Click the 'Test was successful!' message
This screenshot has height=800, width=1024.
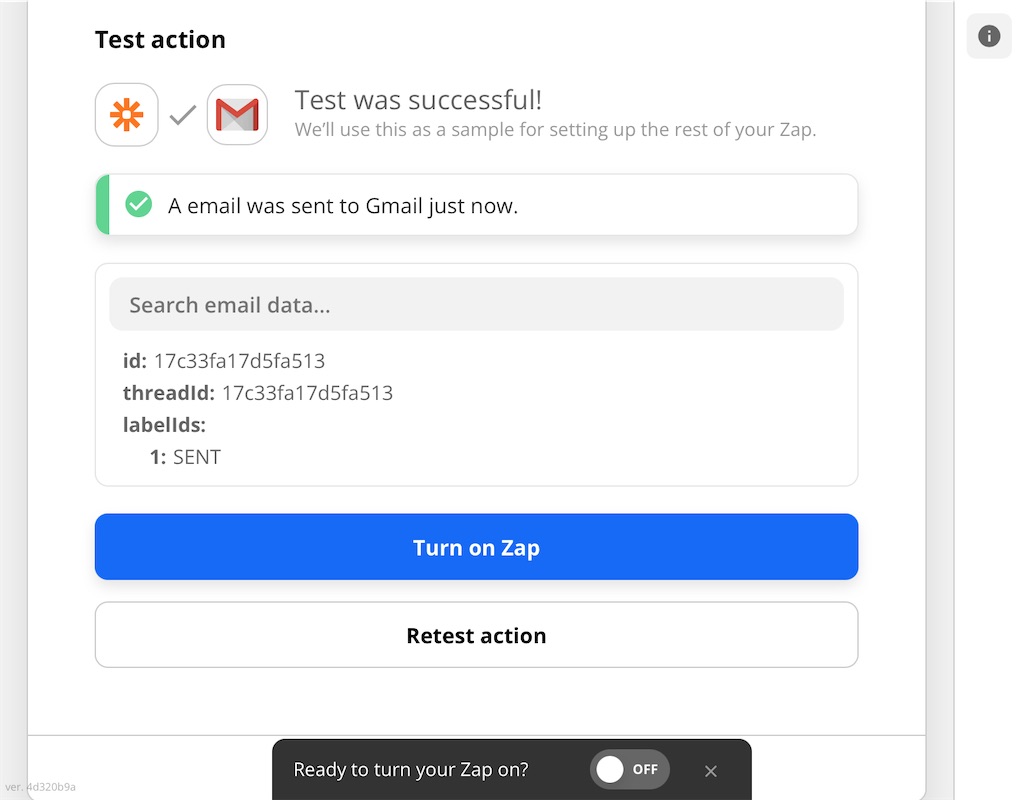click(418, 100)
